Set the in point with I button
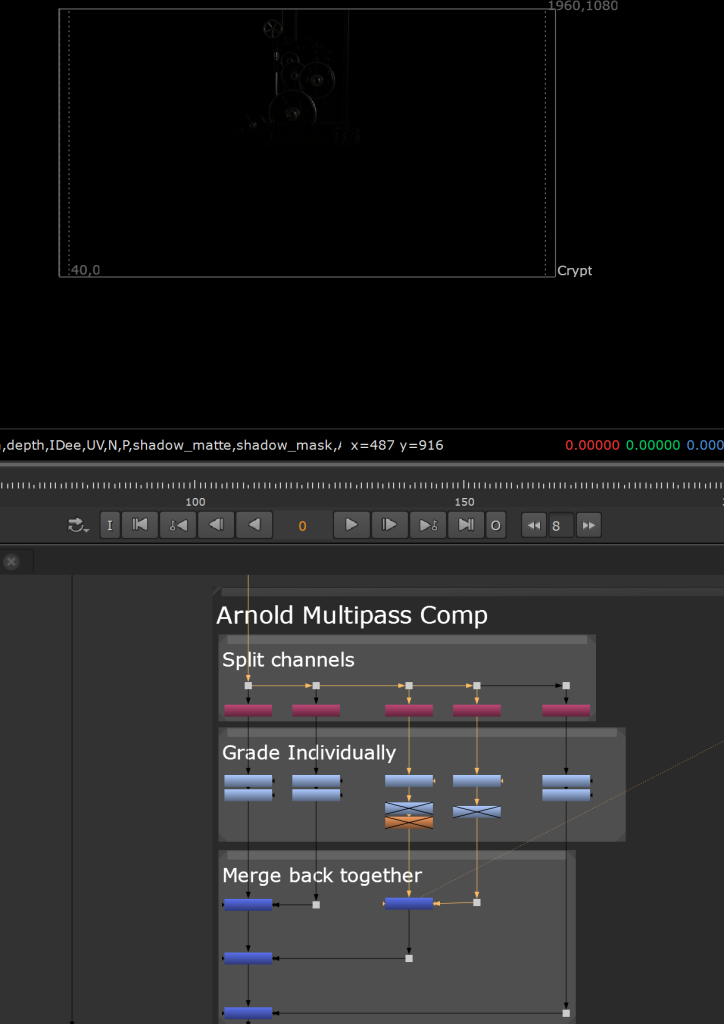The image size is (724, 1024). (110, 526)
